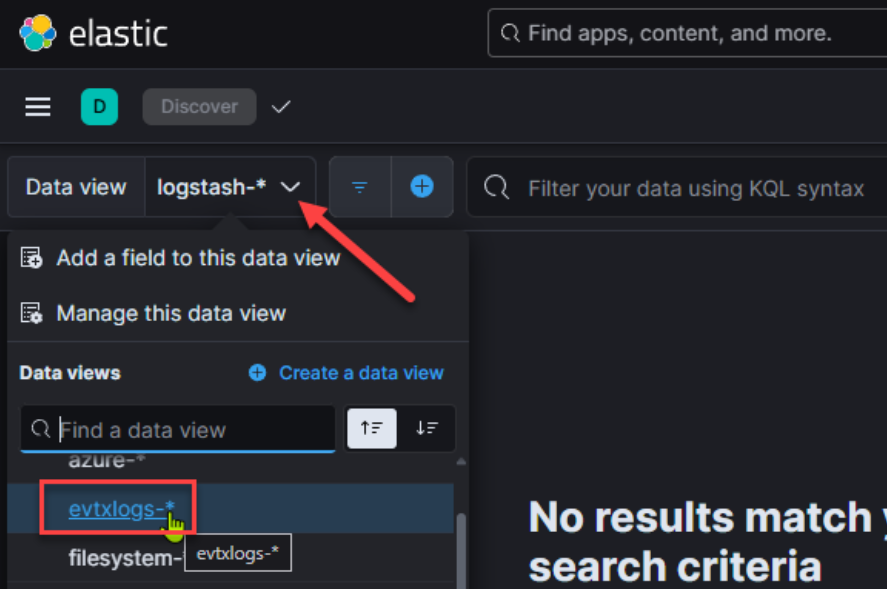Click the blue add filter plus icon
Viewport: 887px width, 589px height.
tap(422, 187)
